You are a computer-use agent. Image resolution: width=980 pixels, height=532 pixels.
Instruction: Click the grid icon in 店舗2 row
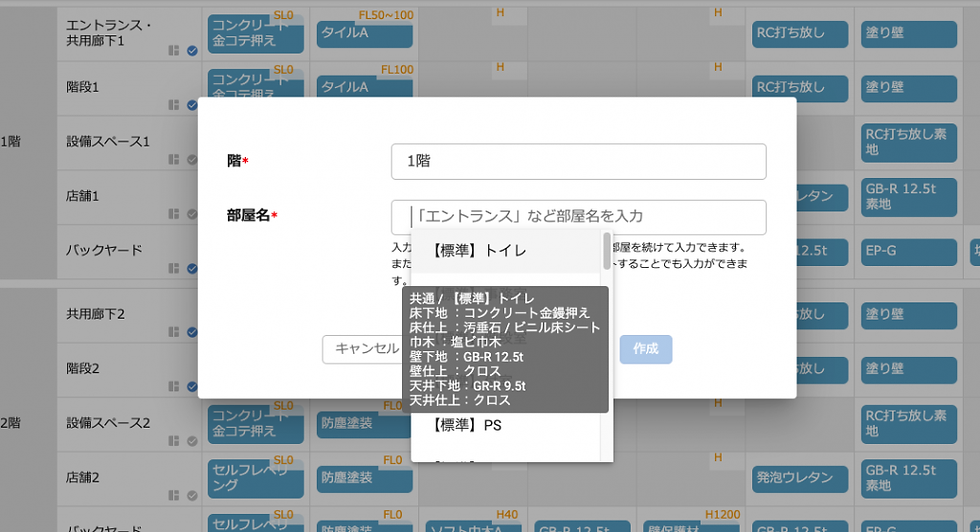coord(174,495)
